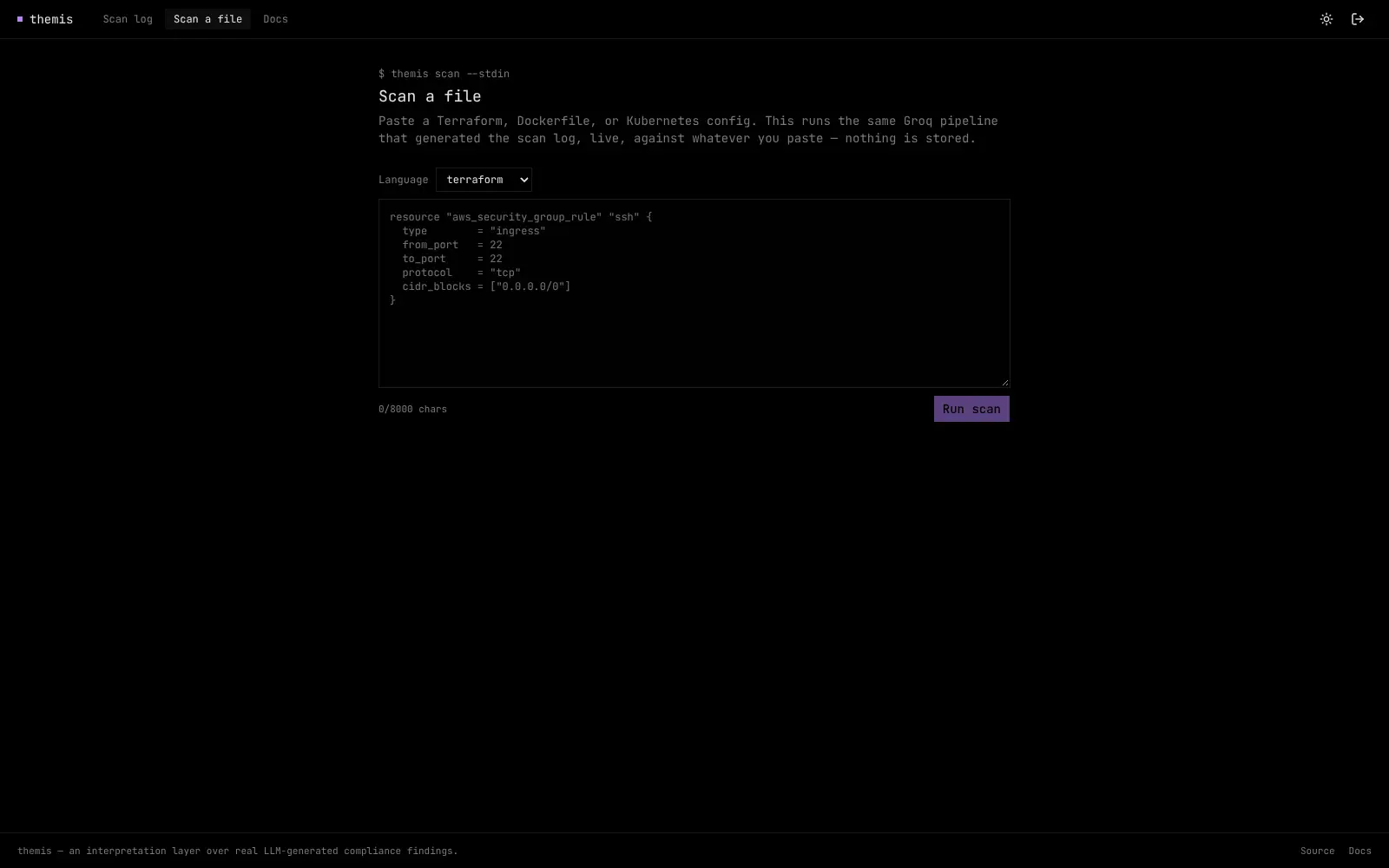Screen dimensions: 1389x868
Task: Open Docs in the top navigation
Action: coord(275,19)
